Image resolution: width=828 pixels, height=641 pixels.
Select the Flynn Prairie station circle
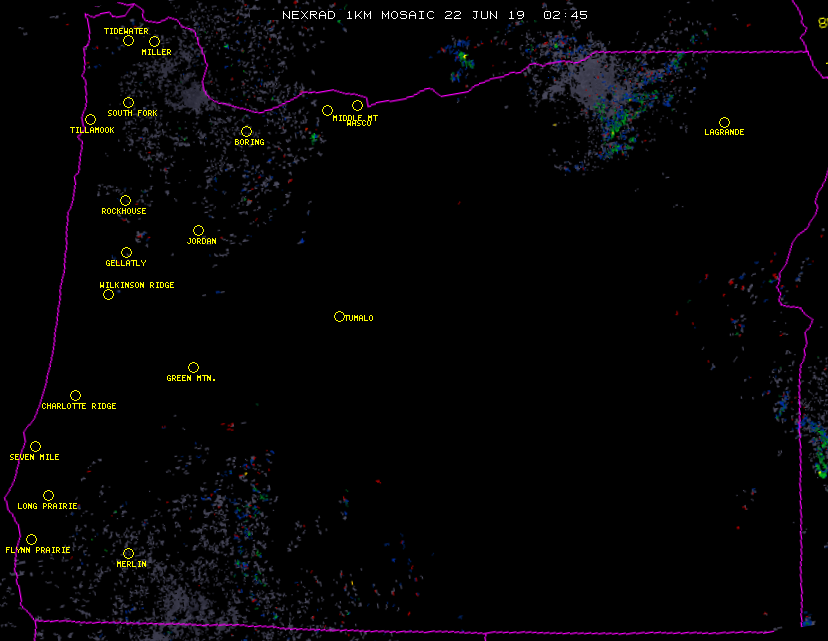[x=31, y=540]
